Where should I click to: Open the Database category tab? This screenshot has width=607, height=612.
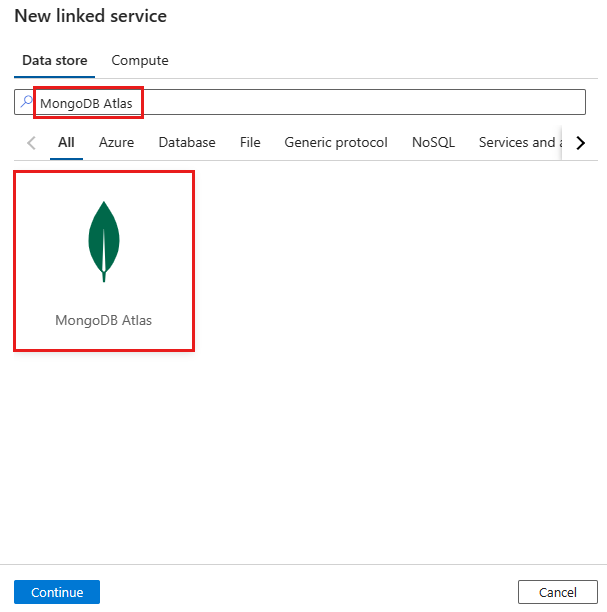pyautogui.click(x=187, y=142)
